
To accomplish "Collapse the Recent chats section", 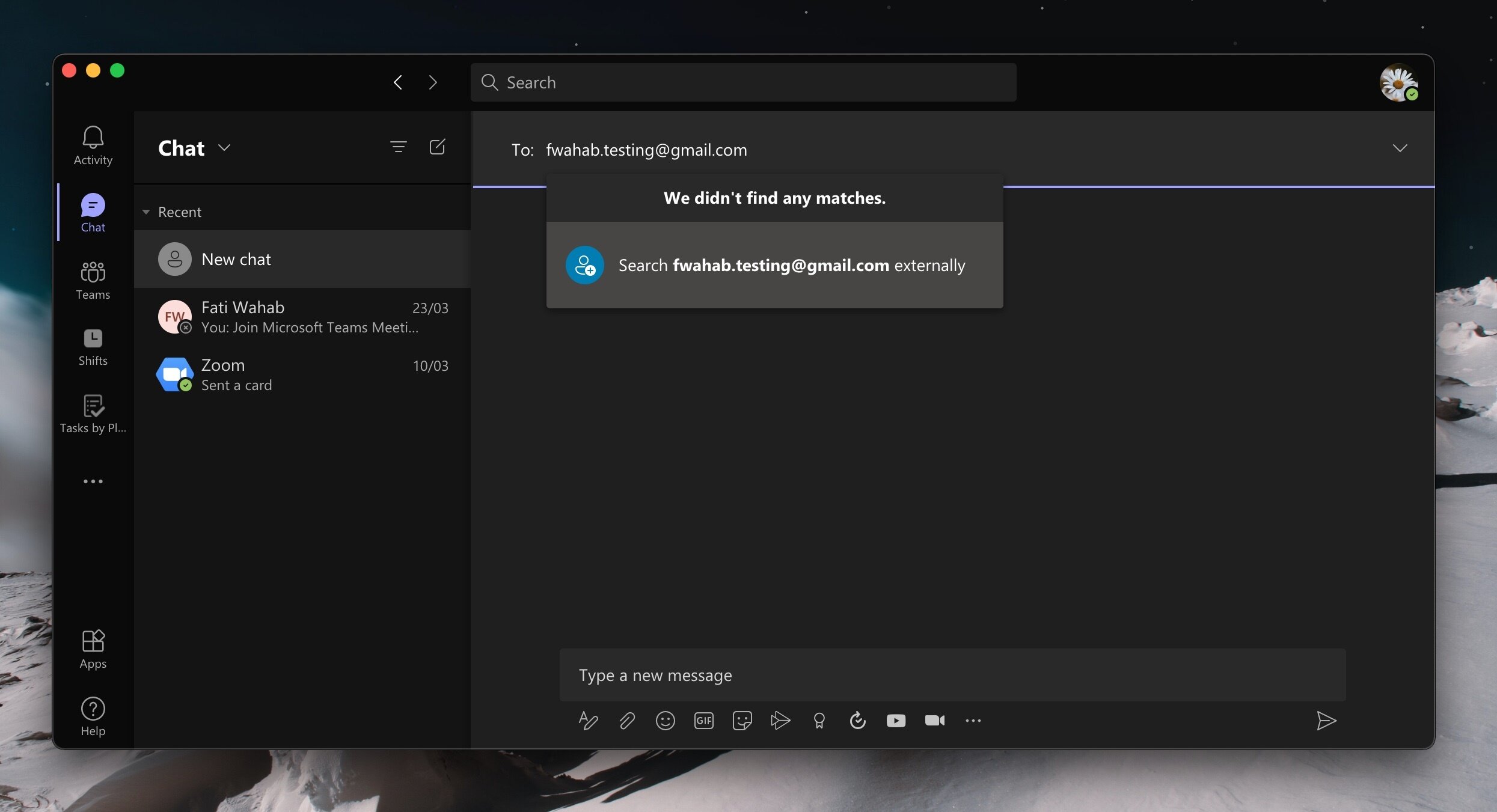I will tap(146, 212).
